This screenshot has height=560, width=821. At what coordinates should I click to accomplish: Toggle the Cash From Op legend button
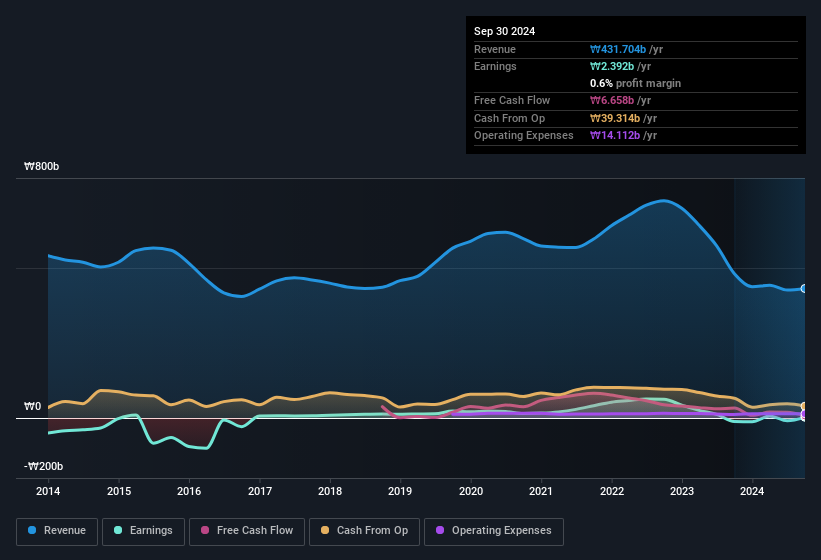point(364,531)
